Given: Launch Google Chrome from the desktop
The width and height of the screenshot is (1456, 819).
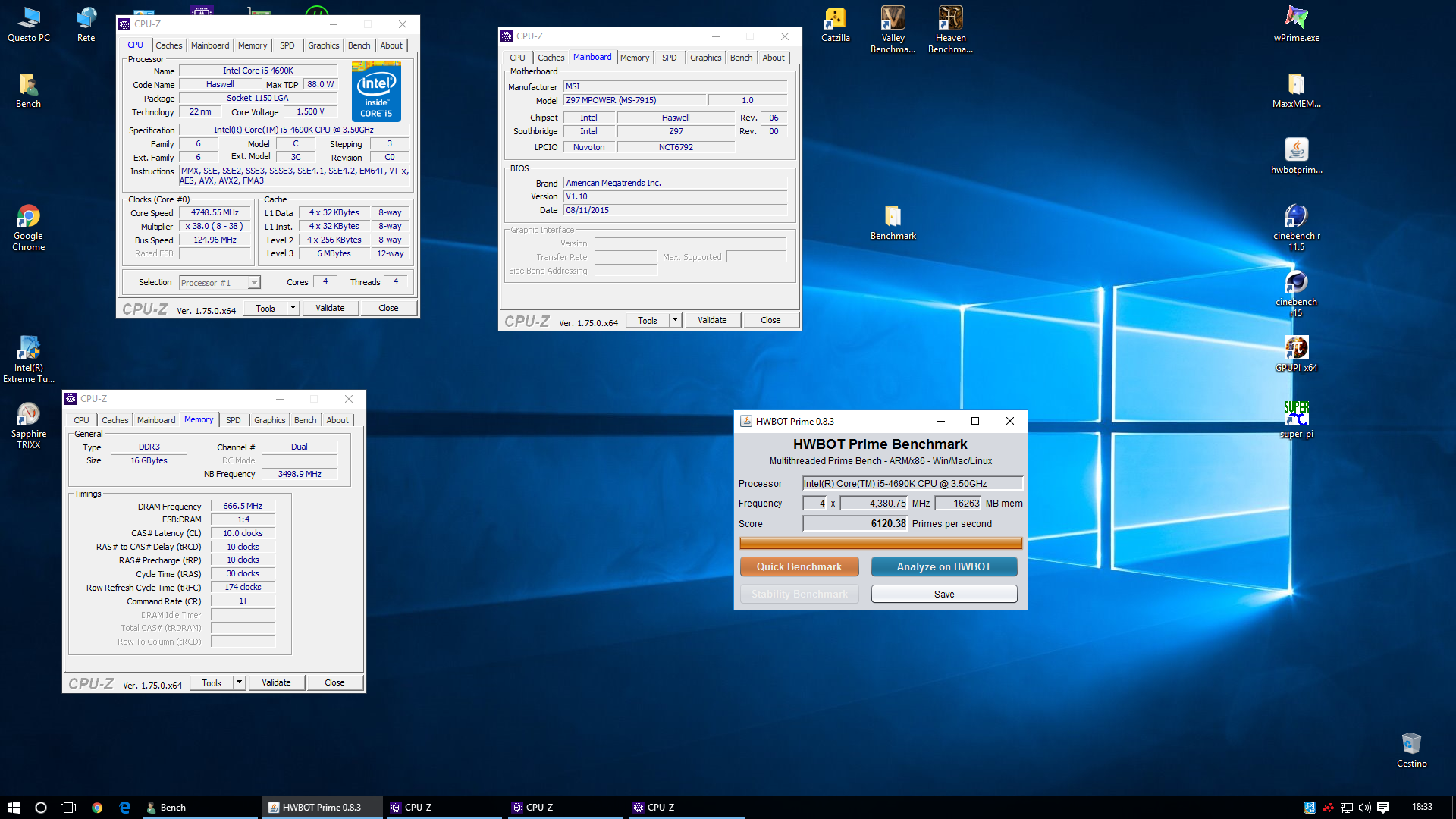Looking at the screenshot, I should [x=29, y=227].
